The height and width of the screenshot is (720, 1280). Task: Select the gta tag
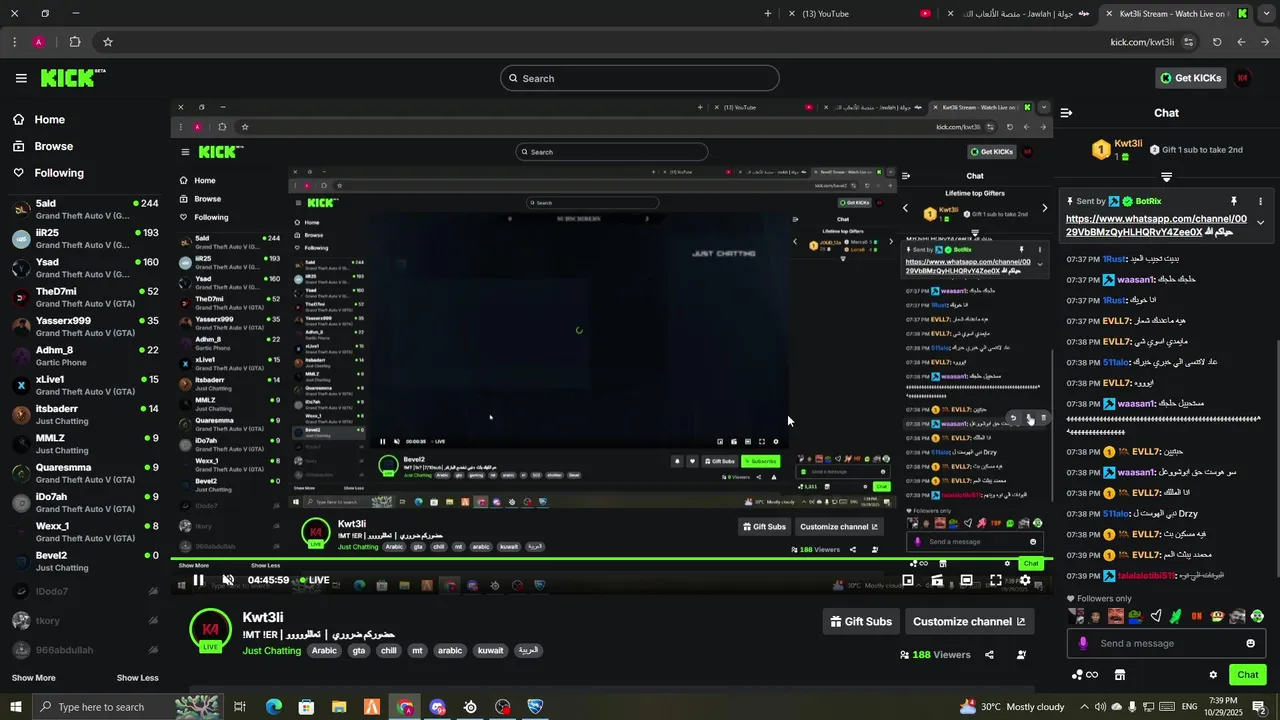[x=359, y=651]
